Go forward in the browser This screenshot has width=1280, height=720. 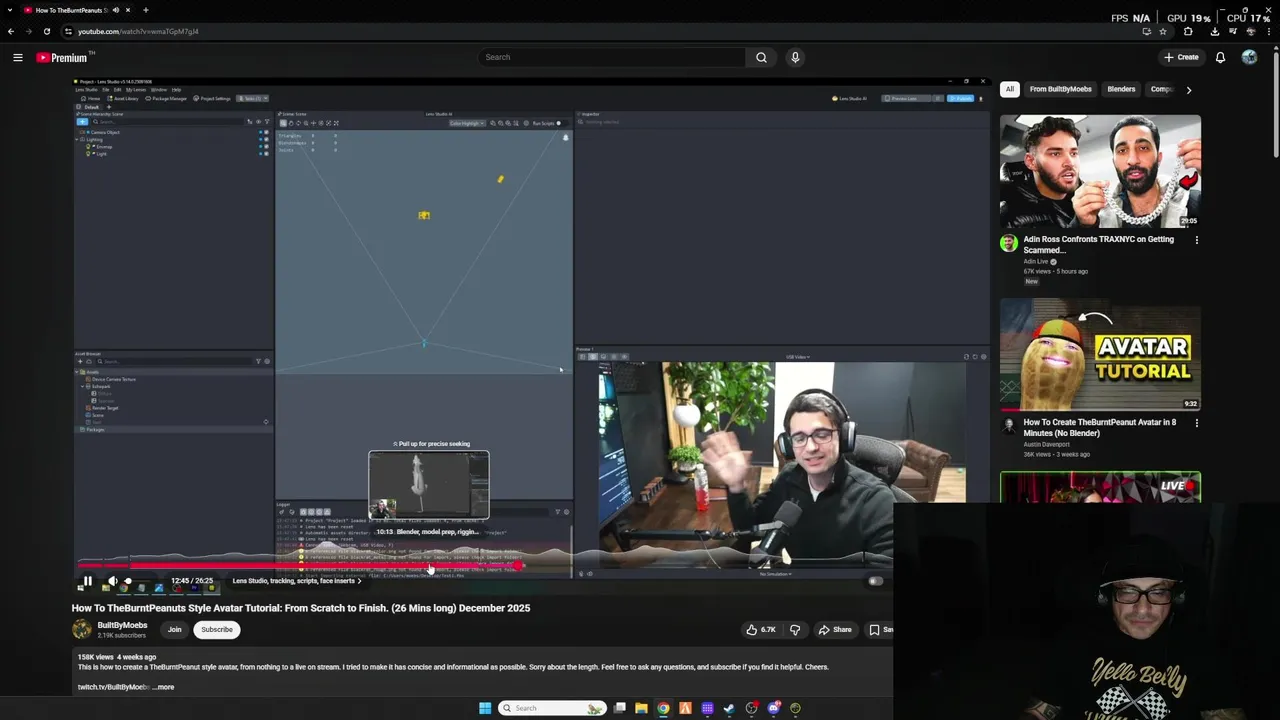(x=28, y=31)
